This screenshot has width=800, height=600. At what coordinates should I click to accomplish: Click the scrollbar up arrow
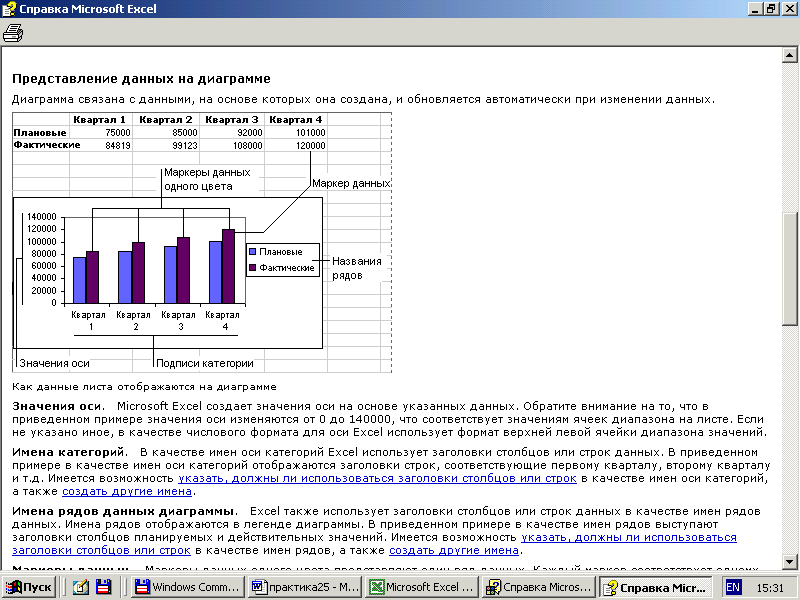click(x=789, y=55)
